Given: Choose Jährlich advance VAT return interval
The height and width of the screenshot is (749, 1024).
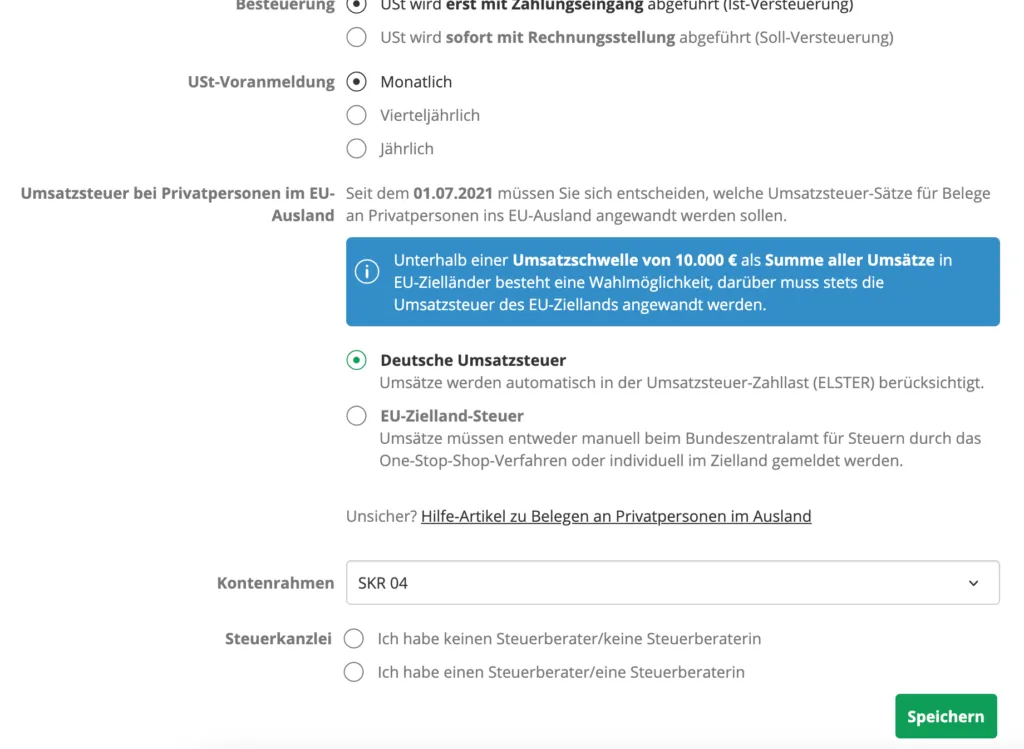Looking at the screenshot, I should [x=356, y=148].
